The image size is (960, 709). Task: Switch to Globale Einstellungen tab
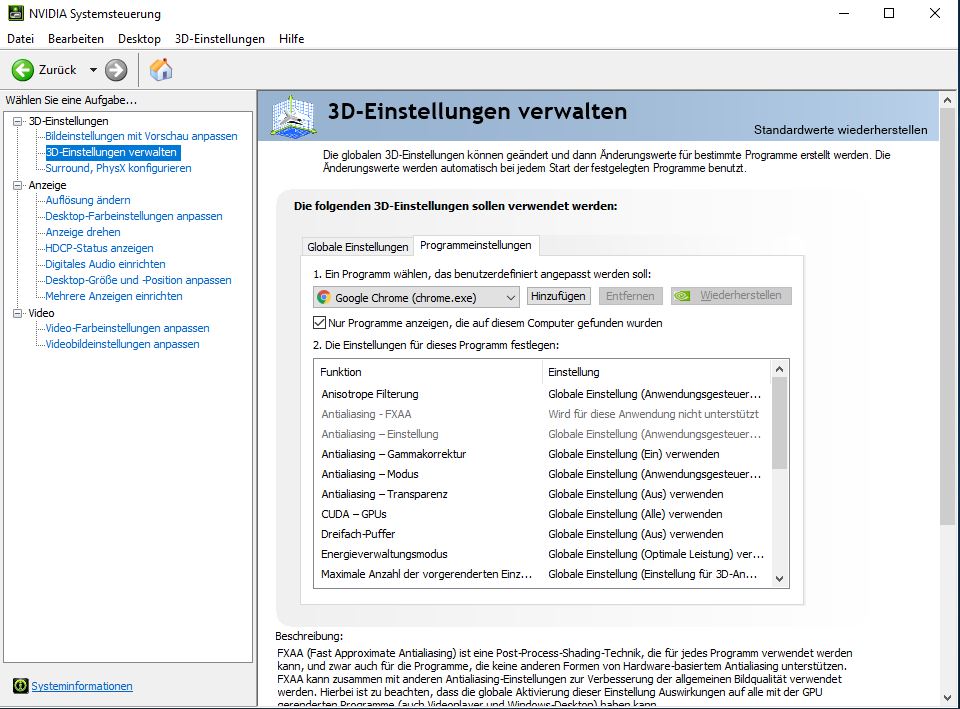(x=358, y=247)
